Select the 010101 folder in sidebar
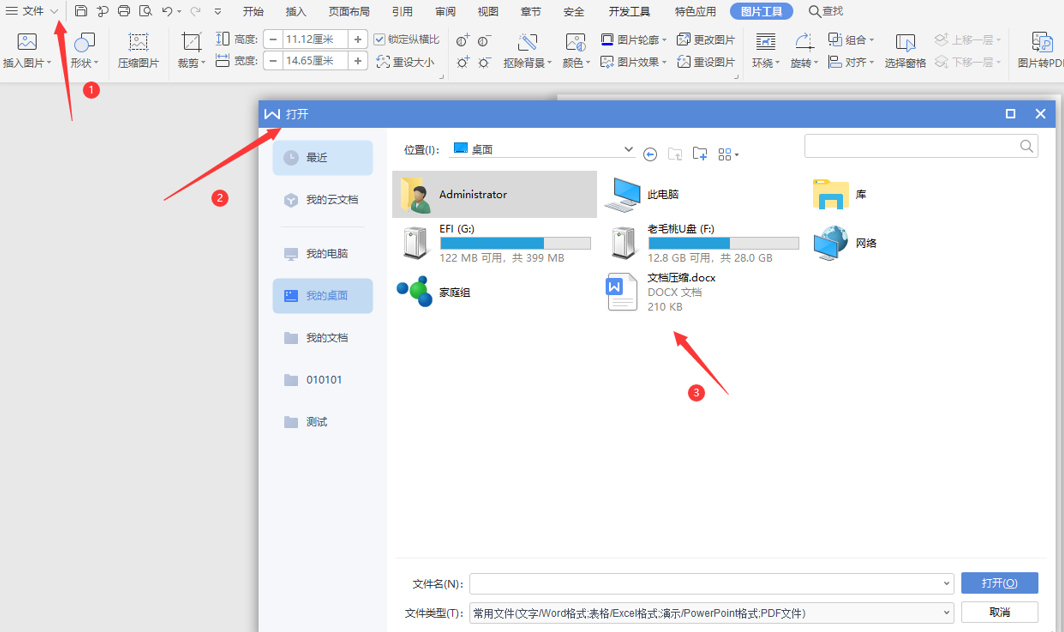The image size is (1064, 632). coord(323,379)
